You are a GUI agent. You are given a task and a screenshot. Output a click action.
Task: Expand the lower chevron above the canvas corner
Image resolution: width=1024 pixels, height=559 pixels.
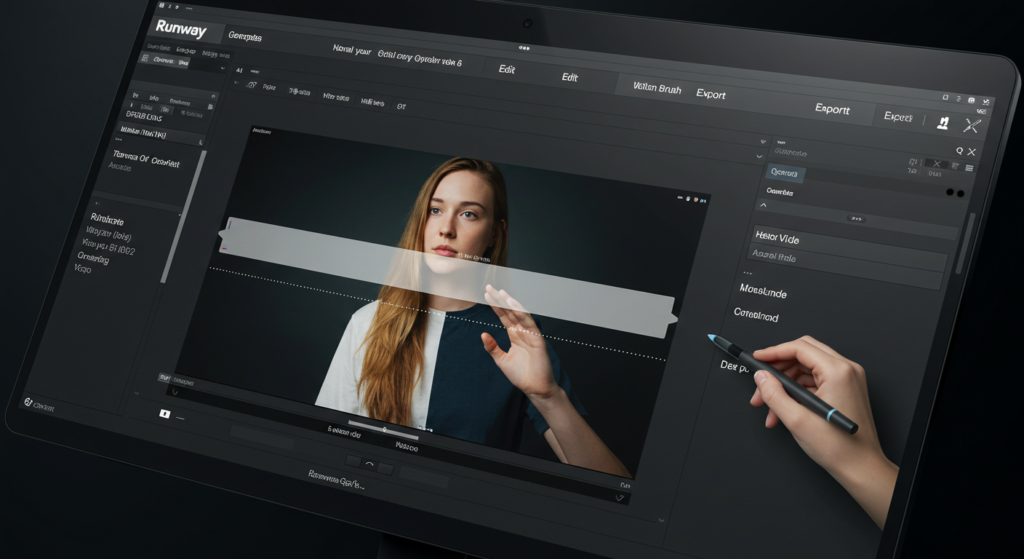click(759, 157)
